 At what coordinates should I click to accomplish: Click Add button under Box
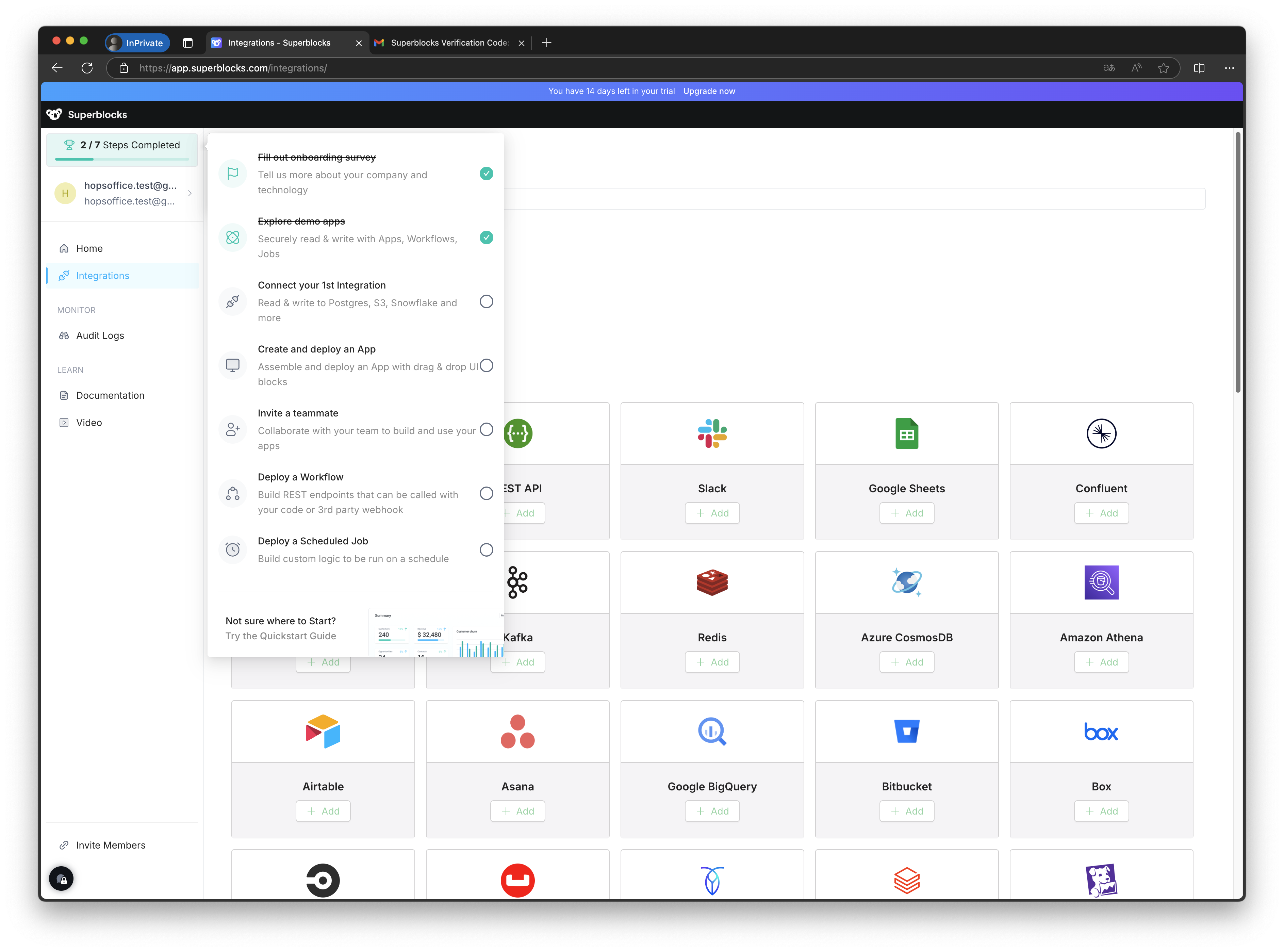pyautogui.click(x=1101, y=811)
